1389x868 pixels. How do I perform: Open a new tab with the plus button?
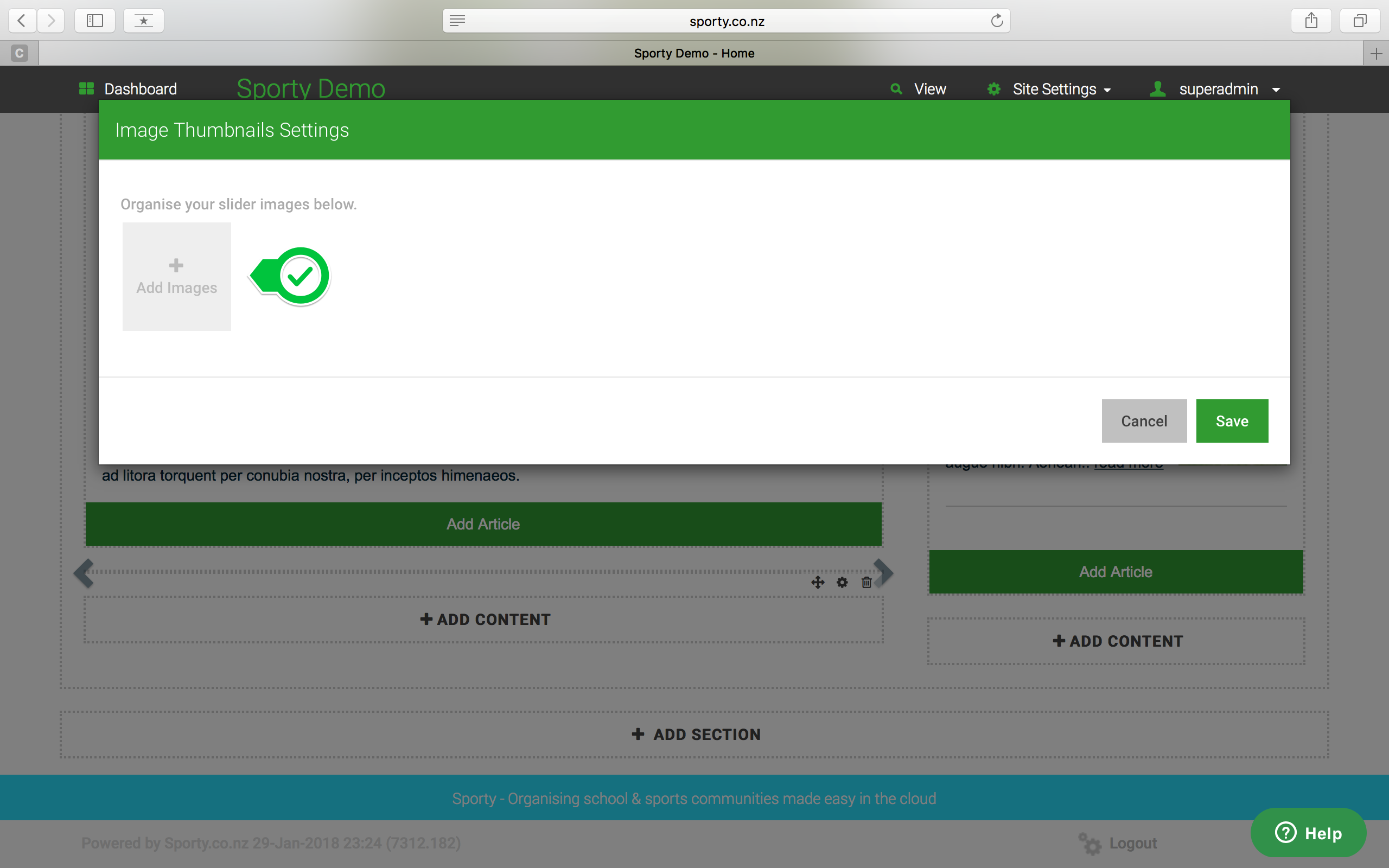click(1376, 53)
